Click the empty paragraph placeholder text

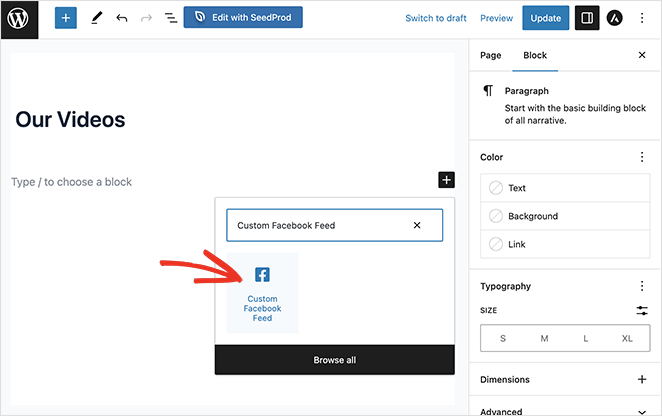pyautogui.click(x=71, y=182)
